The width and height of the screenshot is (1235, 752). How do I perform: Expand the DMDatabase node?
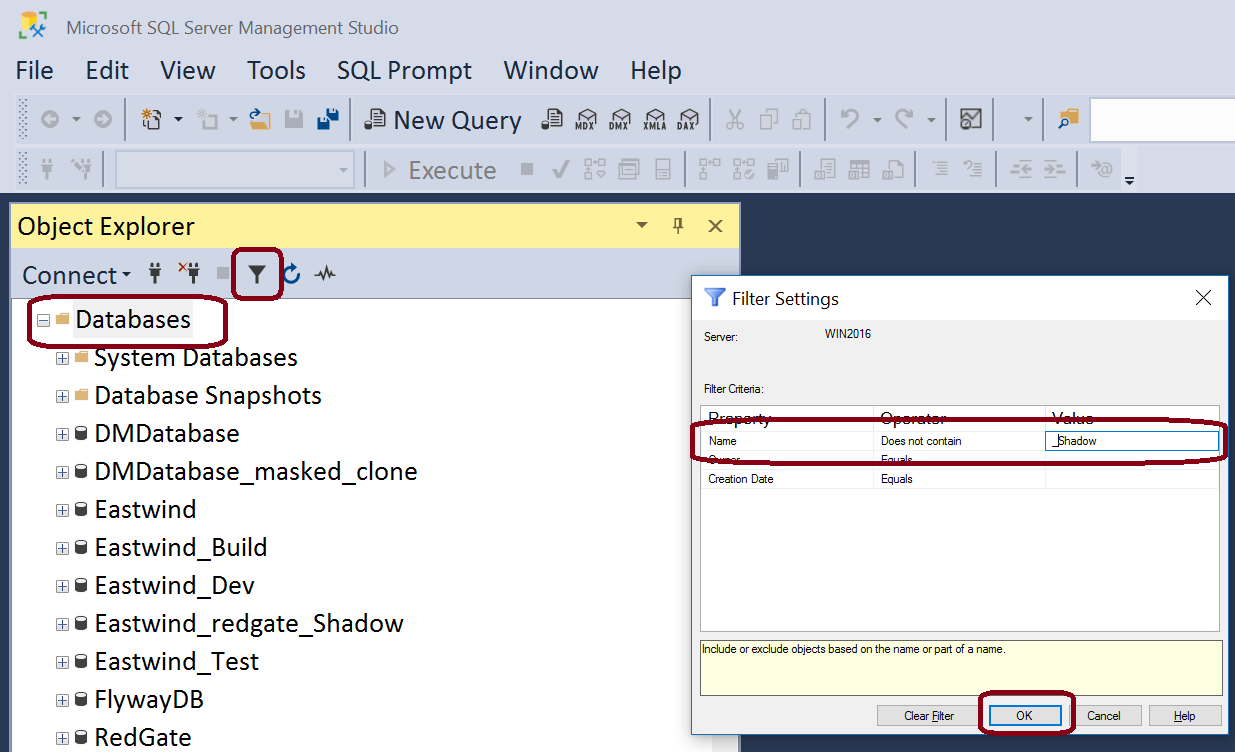pyautogui.click(x=62, y=434)
